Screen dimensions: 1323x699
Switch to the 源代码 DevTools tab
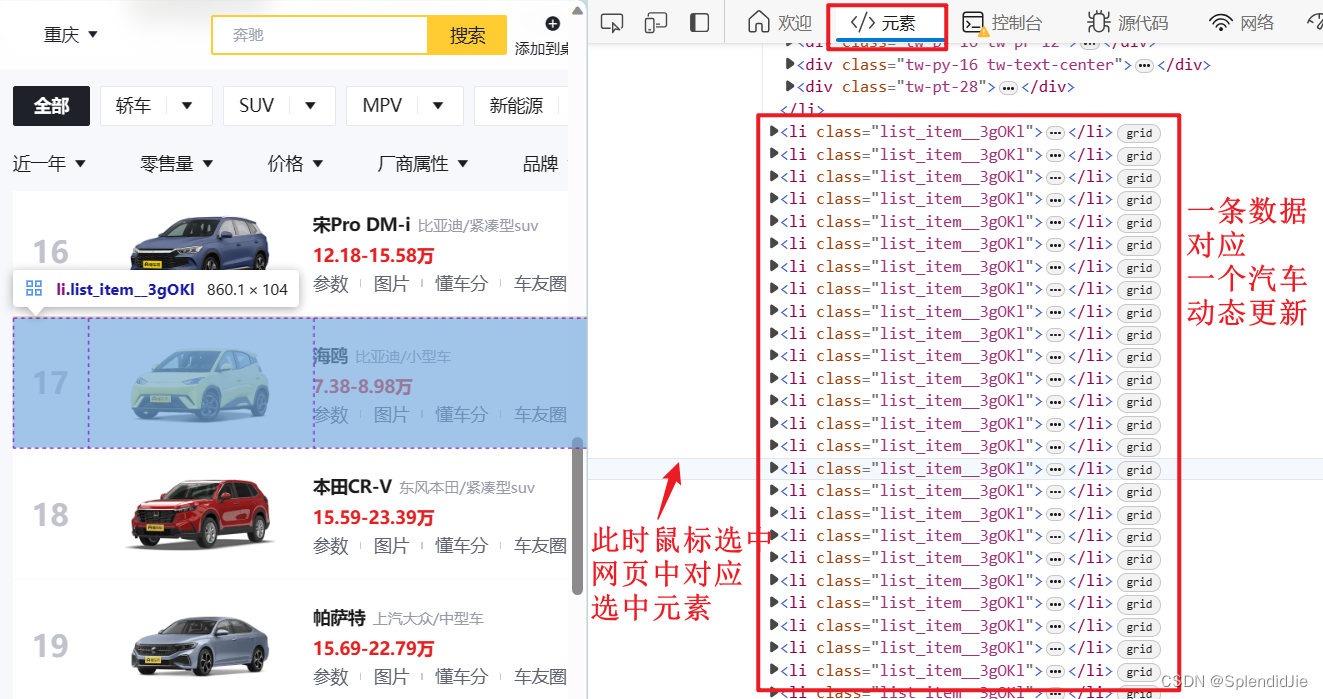(1128, 22)
